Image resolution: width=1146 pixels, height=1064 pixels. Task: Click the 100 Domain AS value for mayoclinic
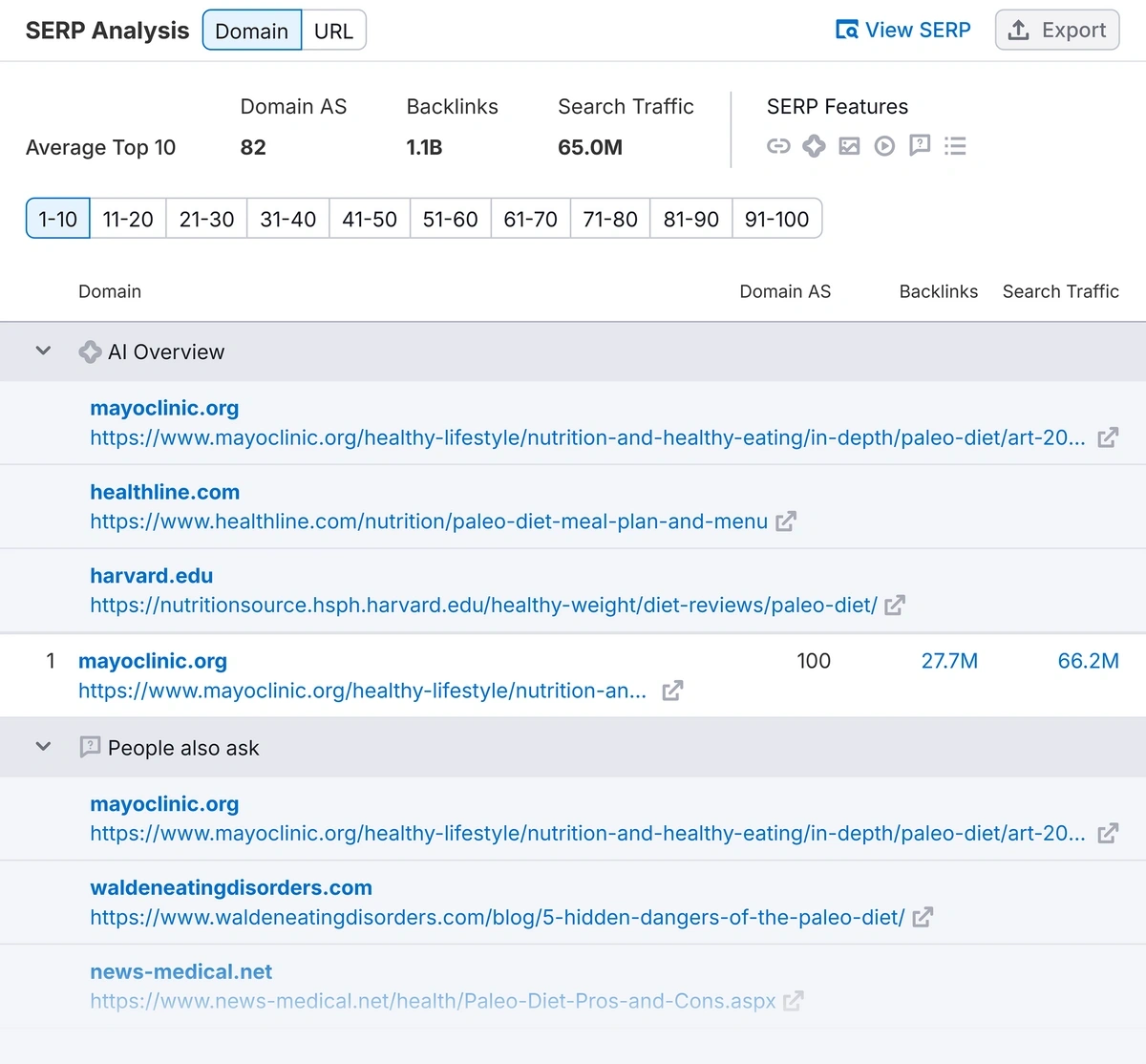click(x=814, y=661)
